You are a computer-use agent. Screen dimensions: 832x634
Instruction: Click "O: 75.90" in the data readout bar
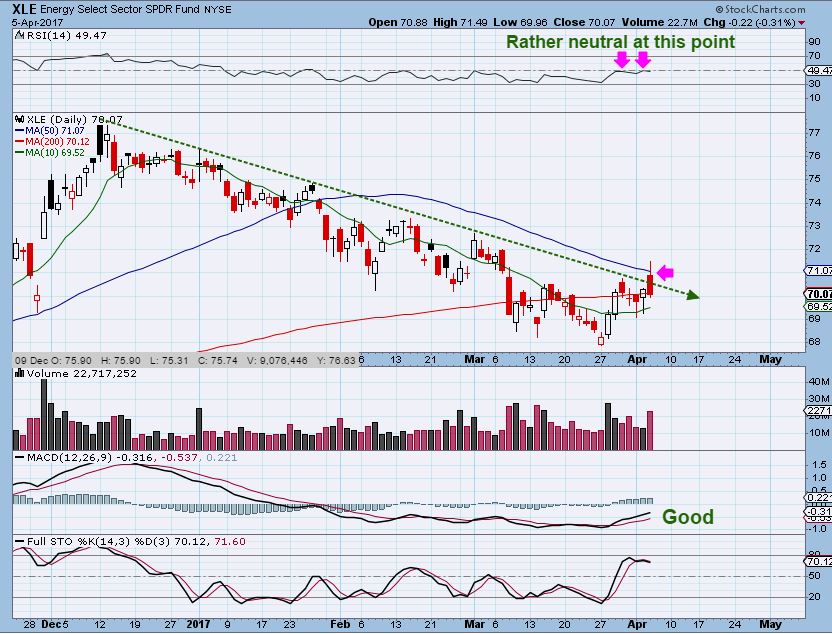coord(73,361)
